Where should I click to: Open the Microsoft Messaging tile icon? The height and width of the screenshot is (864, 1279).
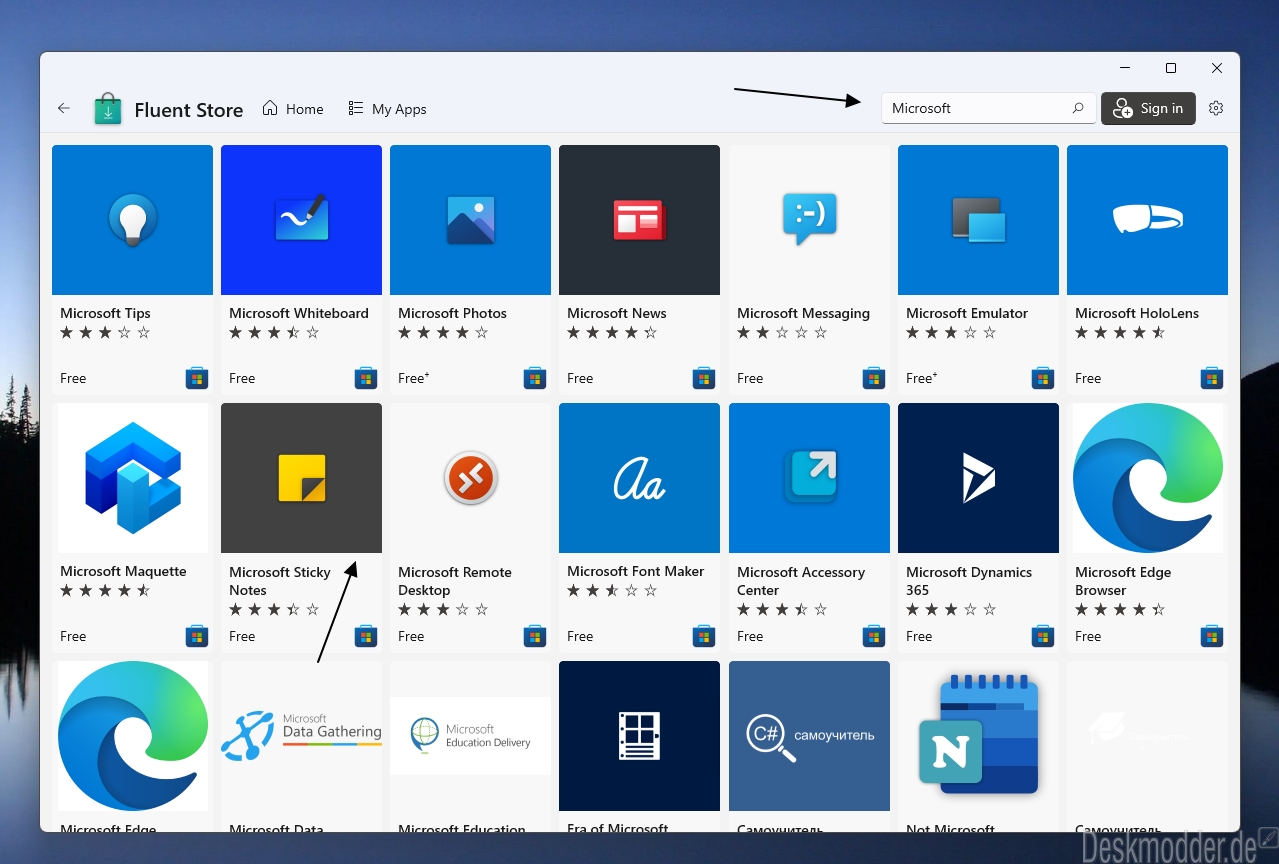(x=809, y=220)
